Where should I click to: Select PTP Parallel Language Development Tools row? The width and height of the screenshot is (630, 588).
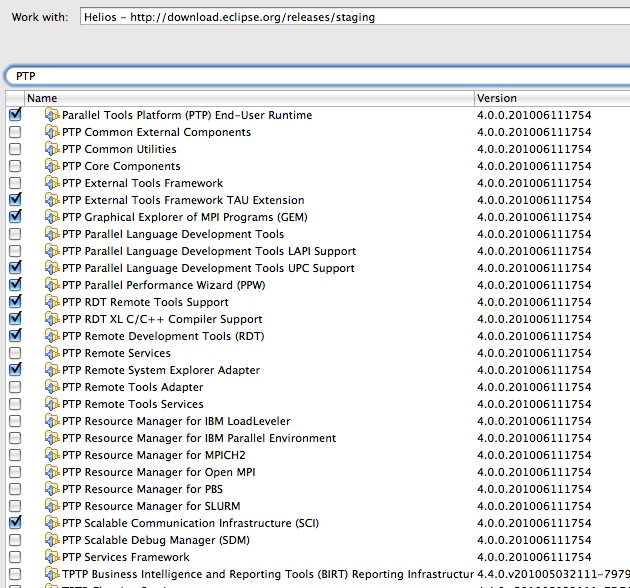tap(318, 234)
